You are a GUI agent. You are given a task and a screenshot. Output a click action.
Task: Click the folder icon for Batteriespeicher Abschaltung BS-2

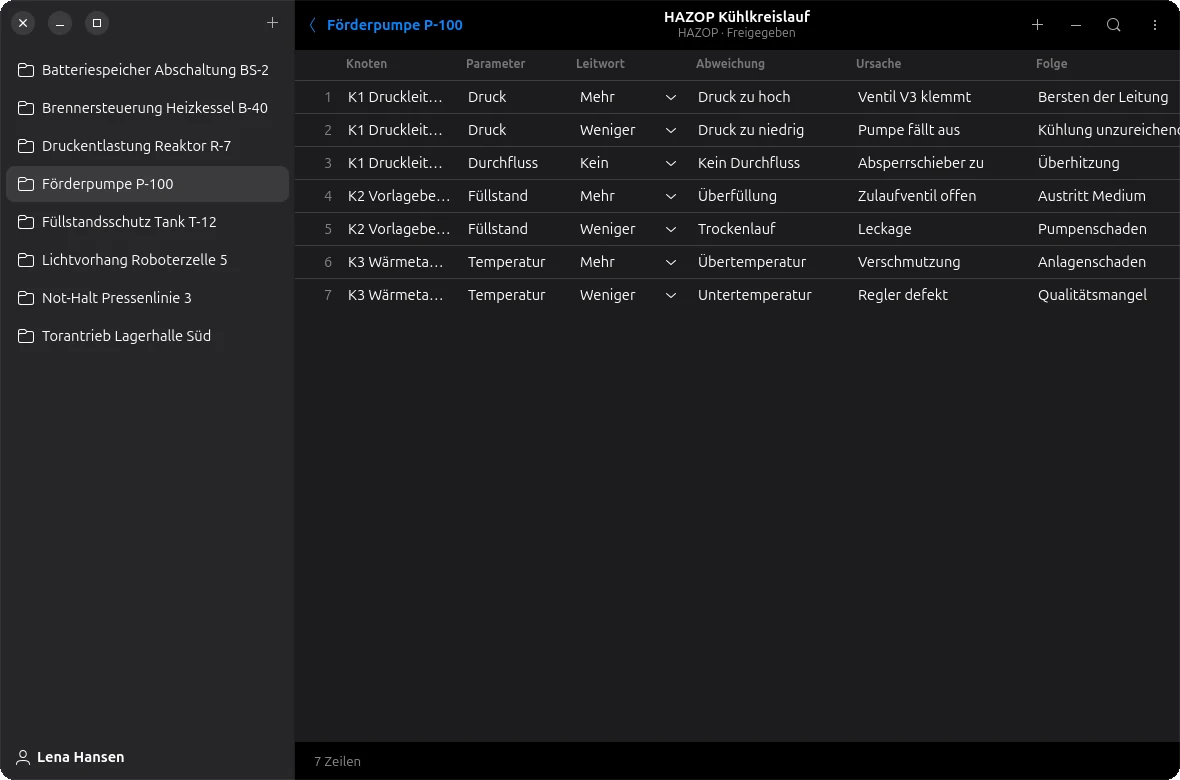26,70
